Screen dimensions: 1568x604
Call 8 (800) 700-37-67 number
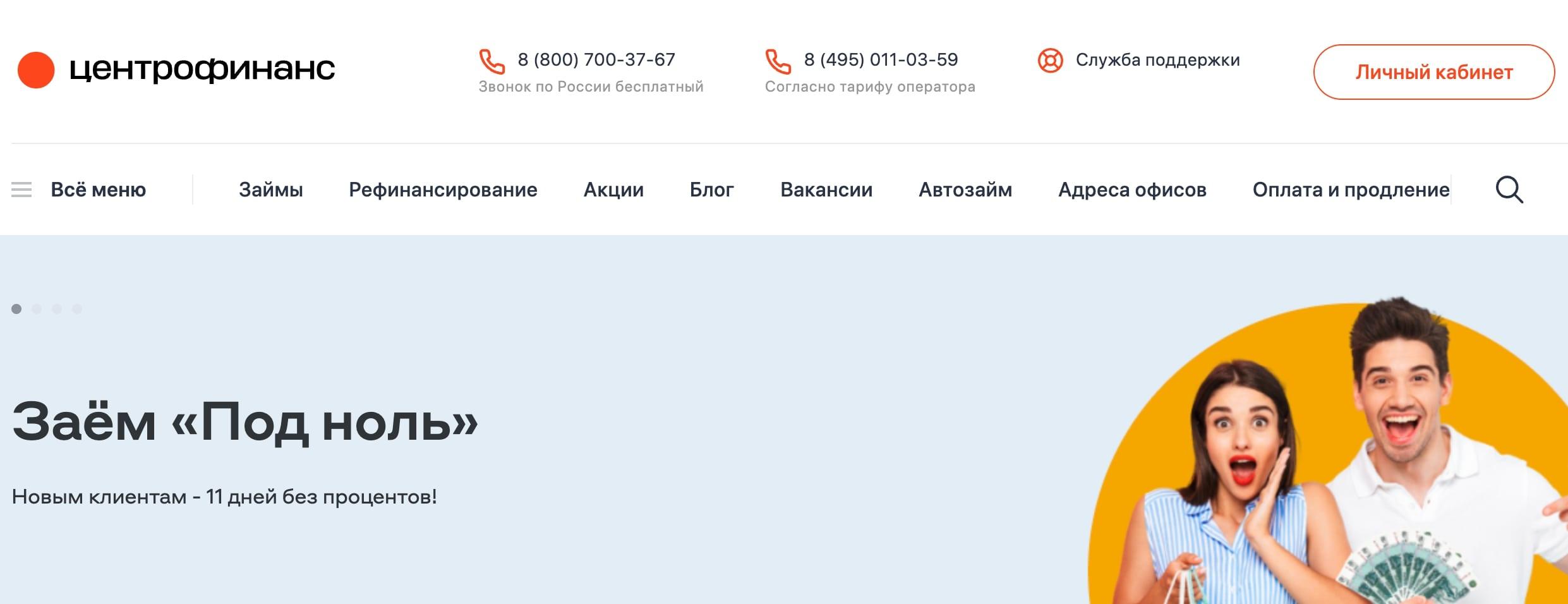(596, 59)
